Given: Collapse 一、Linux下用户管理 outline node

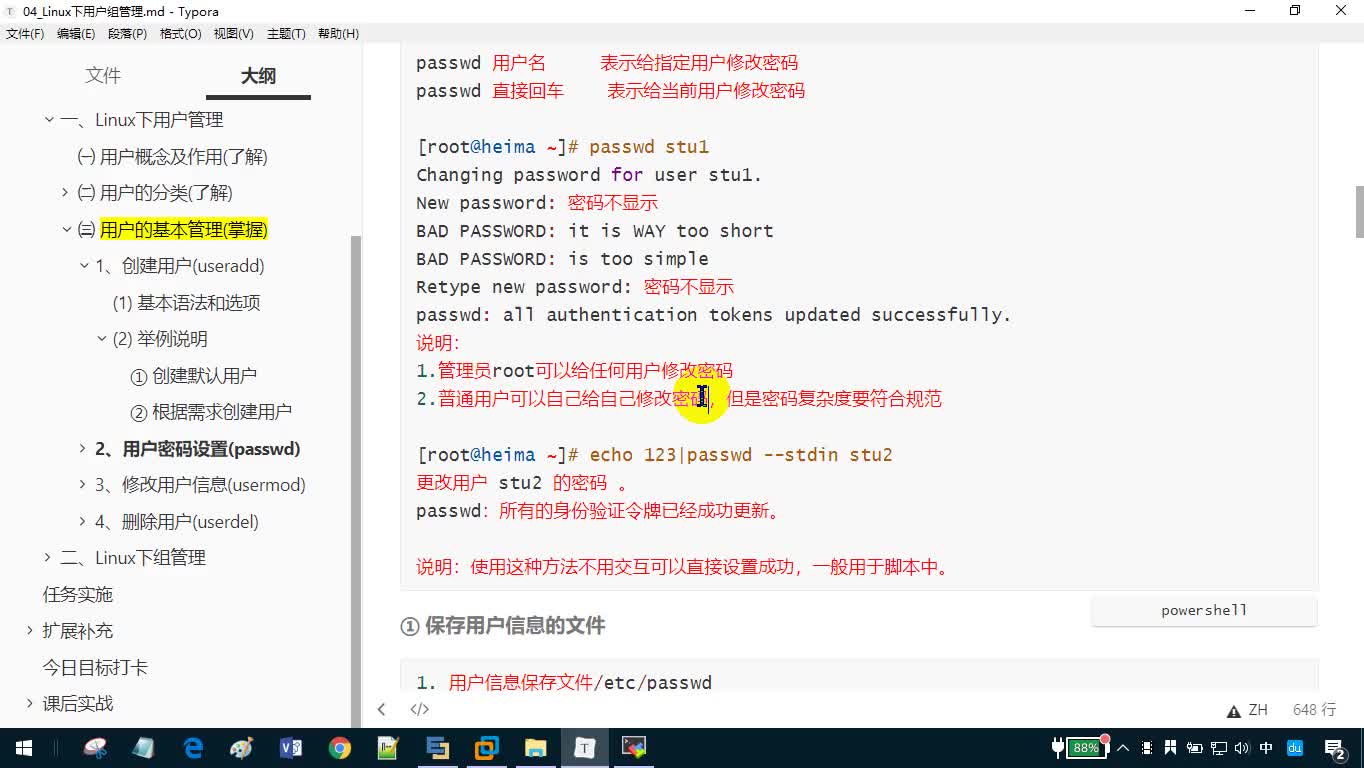Looking at the screenshot, I should pos(48,120).
